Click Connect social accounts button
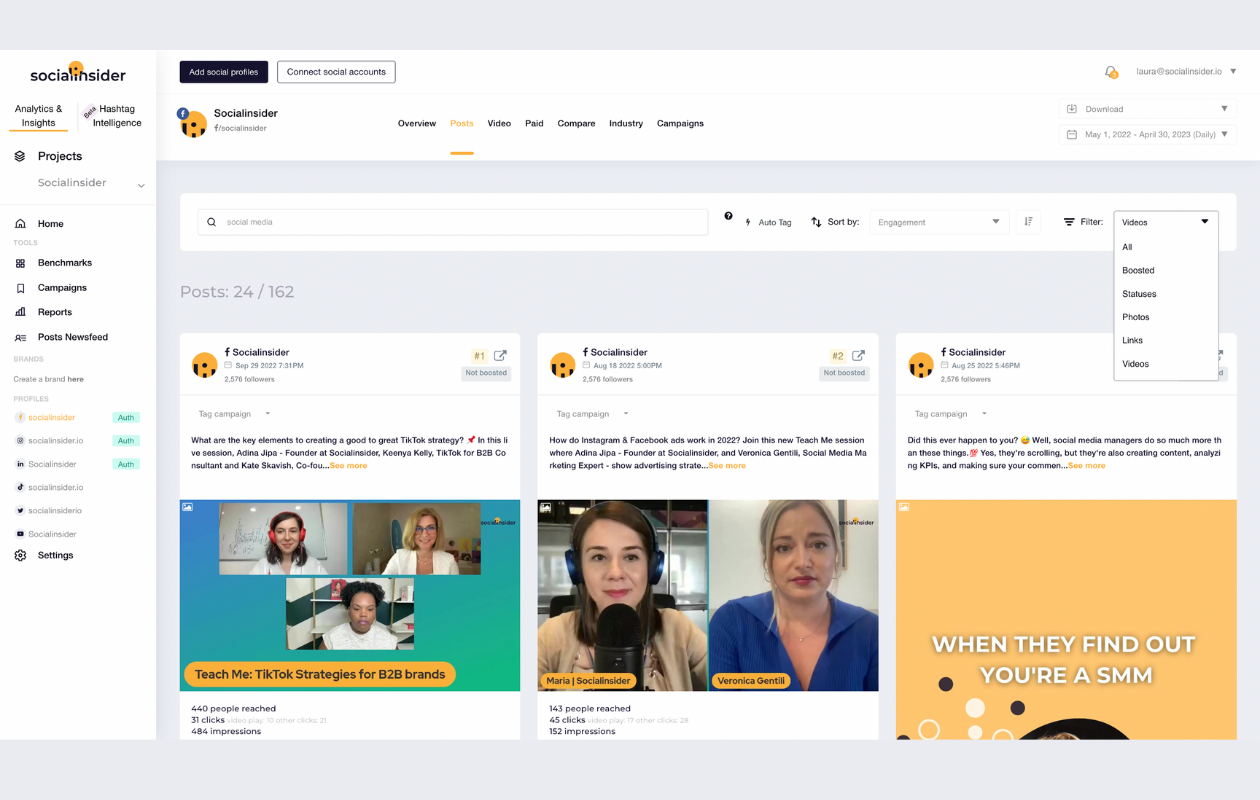The height and width of the screenshot is (800, 1260). pos(336,72)
